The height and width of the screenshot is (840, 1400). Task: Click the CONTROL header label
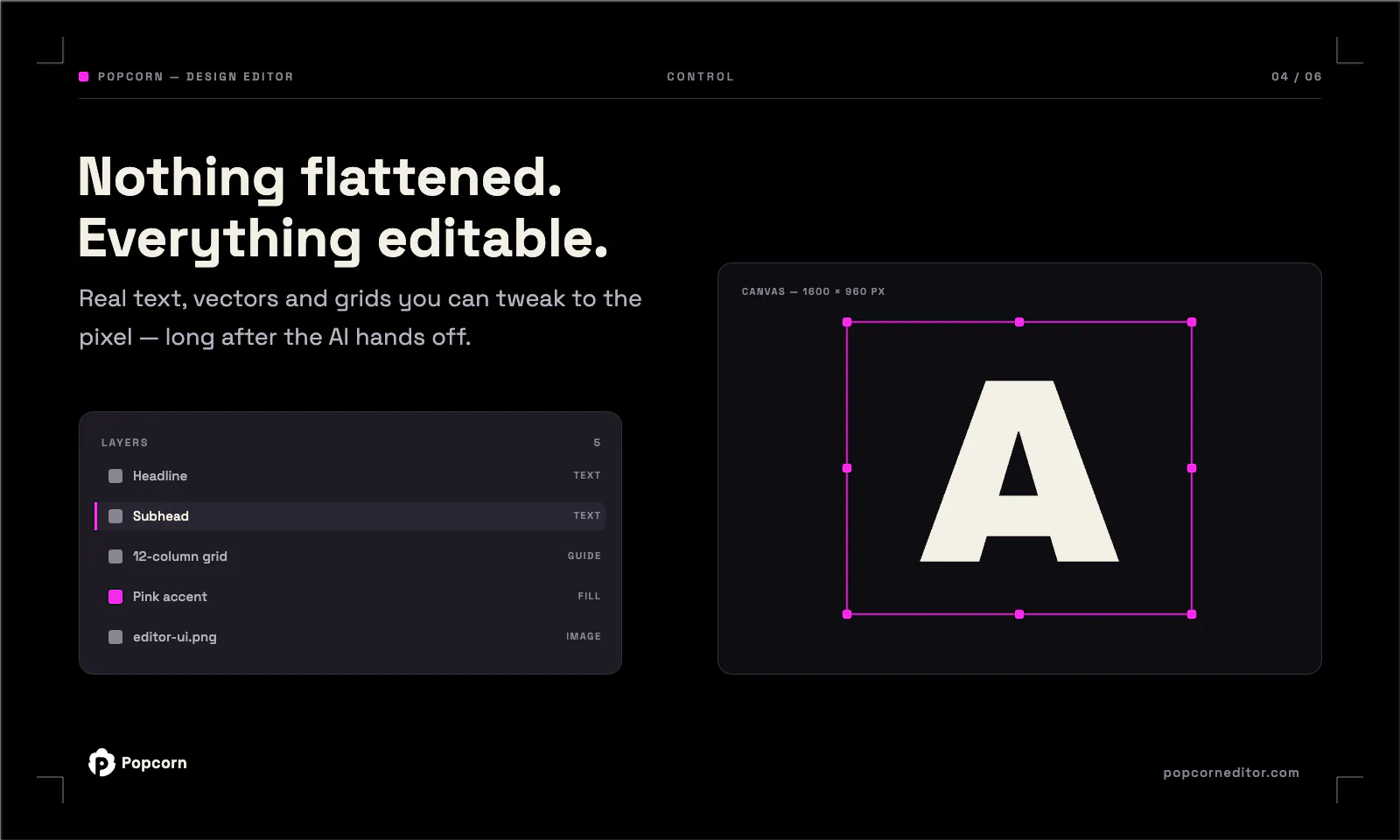click(700, 77)
